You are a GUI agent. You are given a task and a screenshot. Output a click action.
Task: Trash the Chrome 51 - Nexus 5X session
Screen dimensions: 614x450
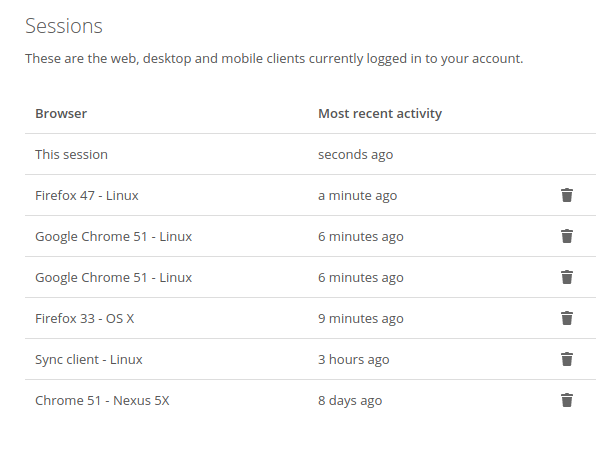click(x=567, y=400)
